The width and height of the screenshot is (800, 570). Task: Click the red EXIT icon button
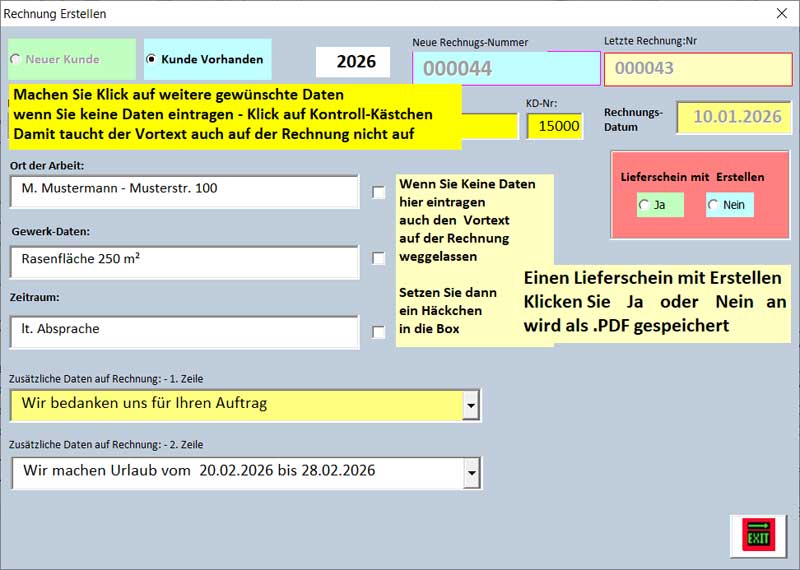tap(758, 535)
